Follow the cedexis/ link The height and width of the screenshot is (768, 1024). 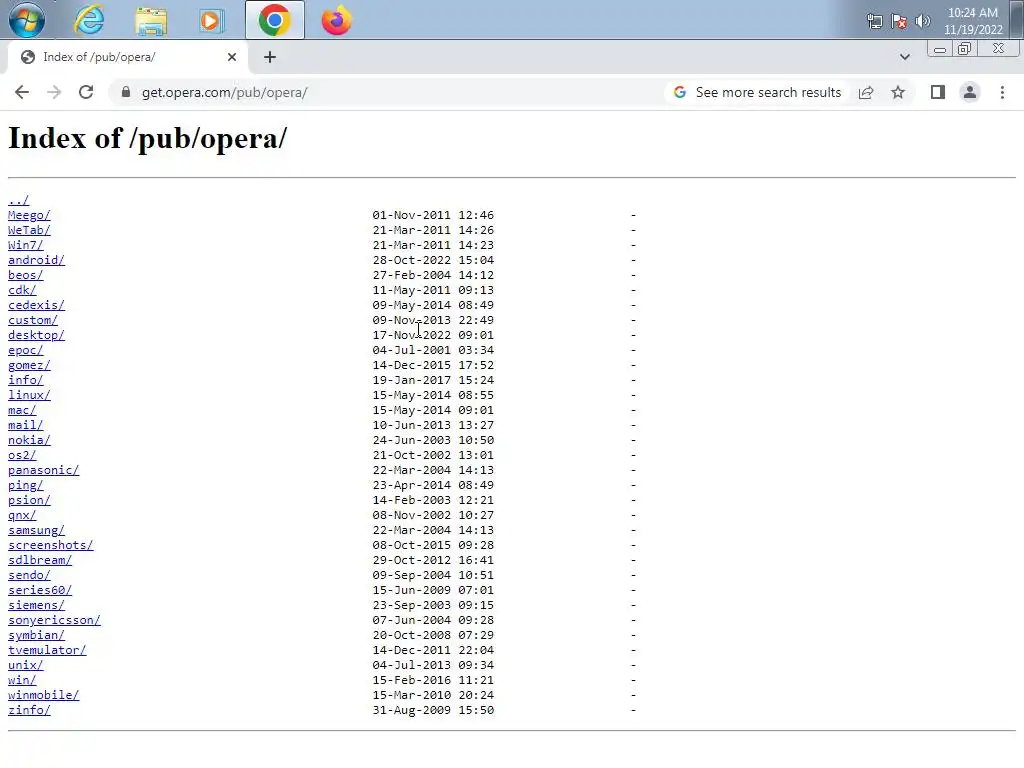pyautogui.click(x=36, y=306)
